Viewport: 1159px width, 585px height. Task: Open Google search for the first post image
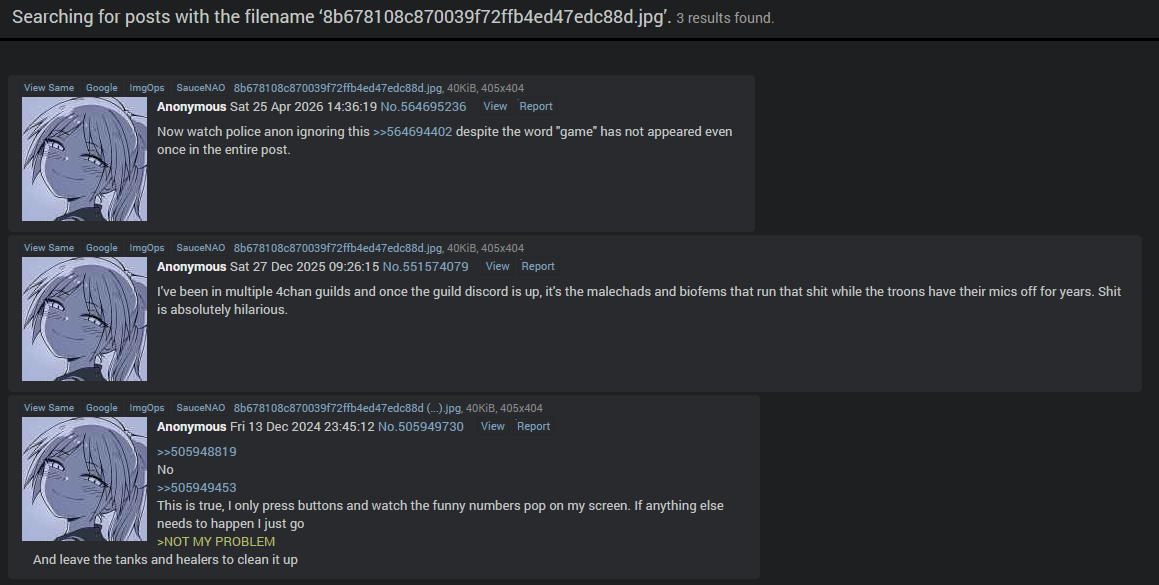(x=101, y=88)
